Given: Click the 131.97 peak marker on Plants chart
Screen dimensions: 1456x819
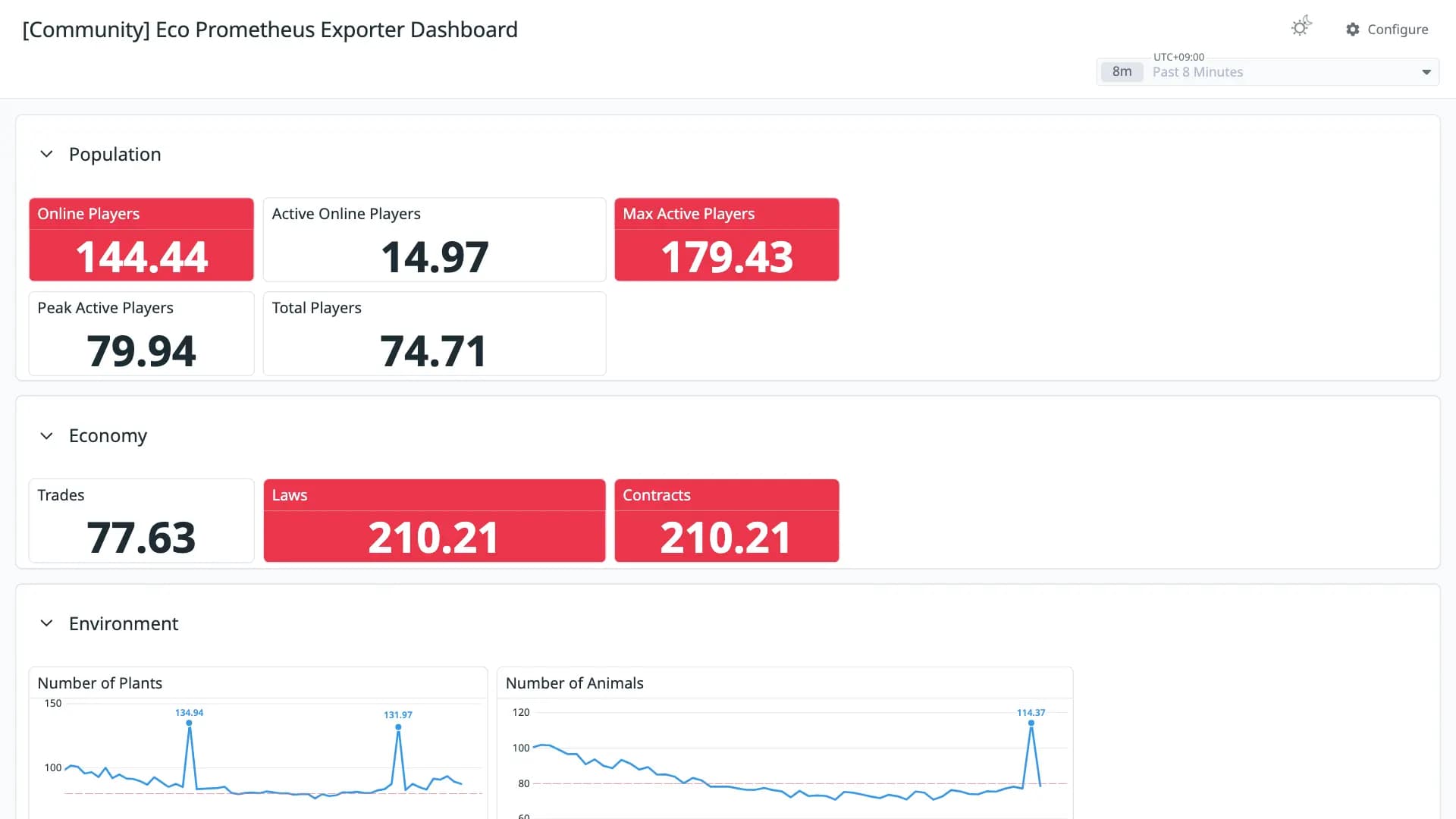Looking at the screenshot, I should click(x=398, y=727).
